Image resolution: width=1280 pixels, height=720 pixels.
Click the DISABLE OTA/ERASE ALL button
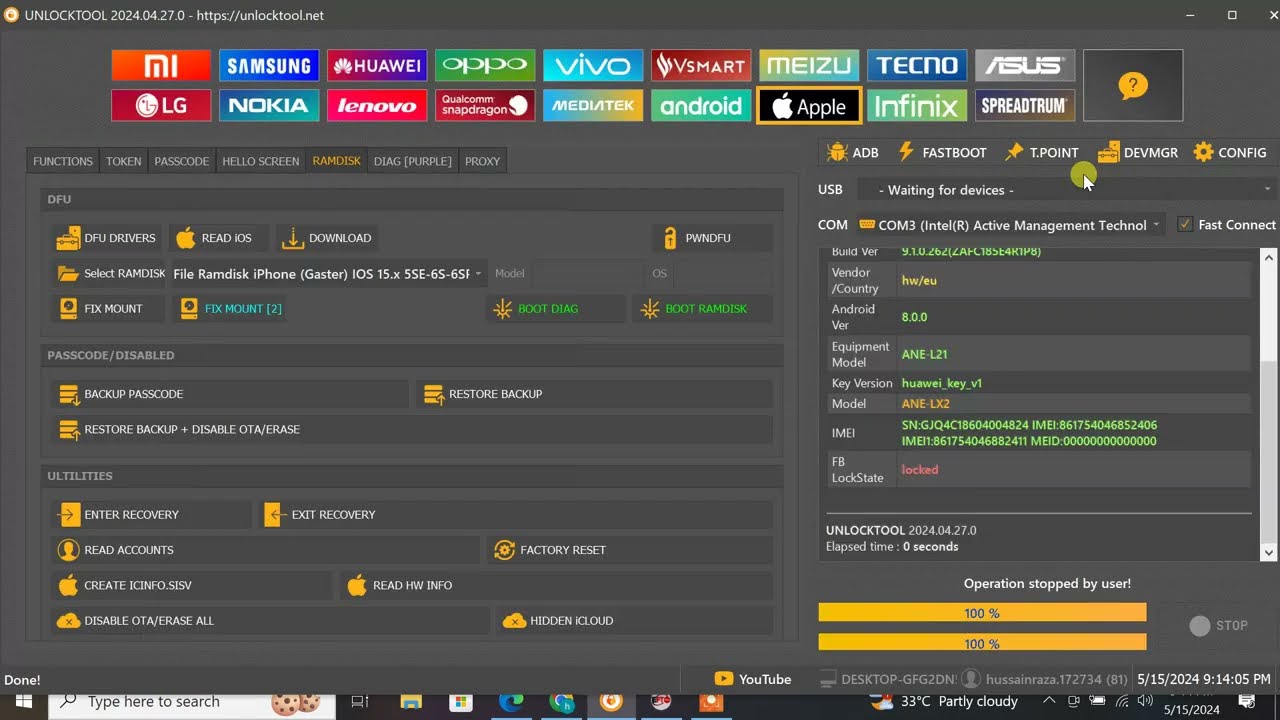(x=271, y=621)
